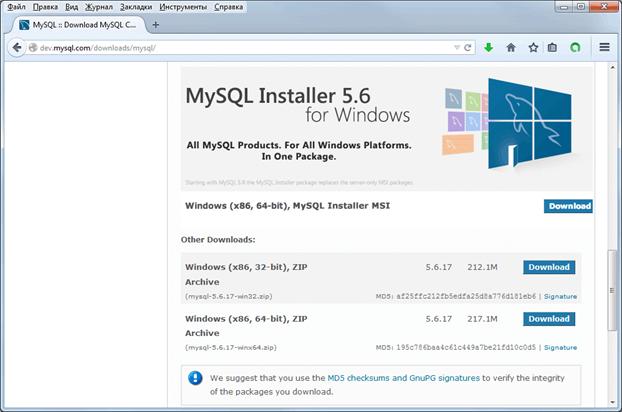622x412 pixels.
Task: Click the MD5 hash of the win32 zip
Action: (466, 296)
